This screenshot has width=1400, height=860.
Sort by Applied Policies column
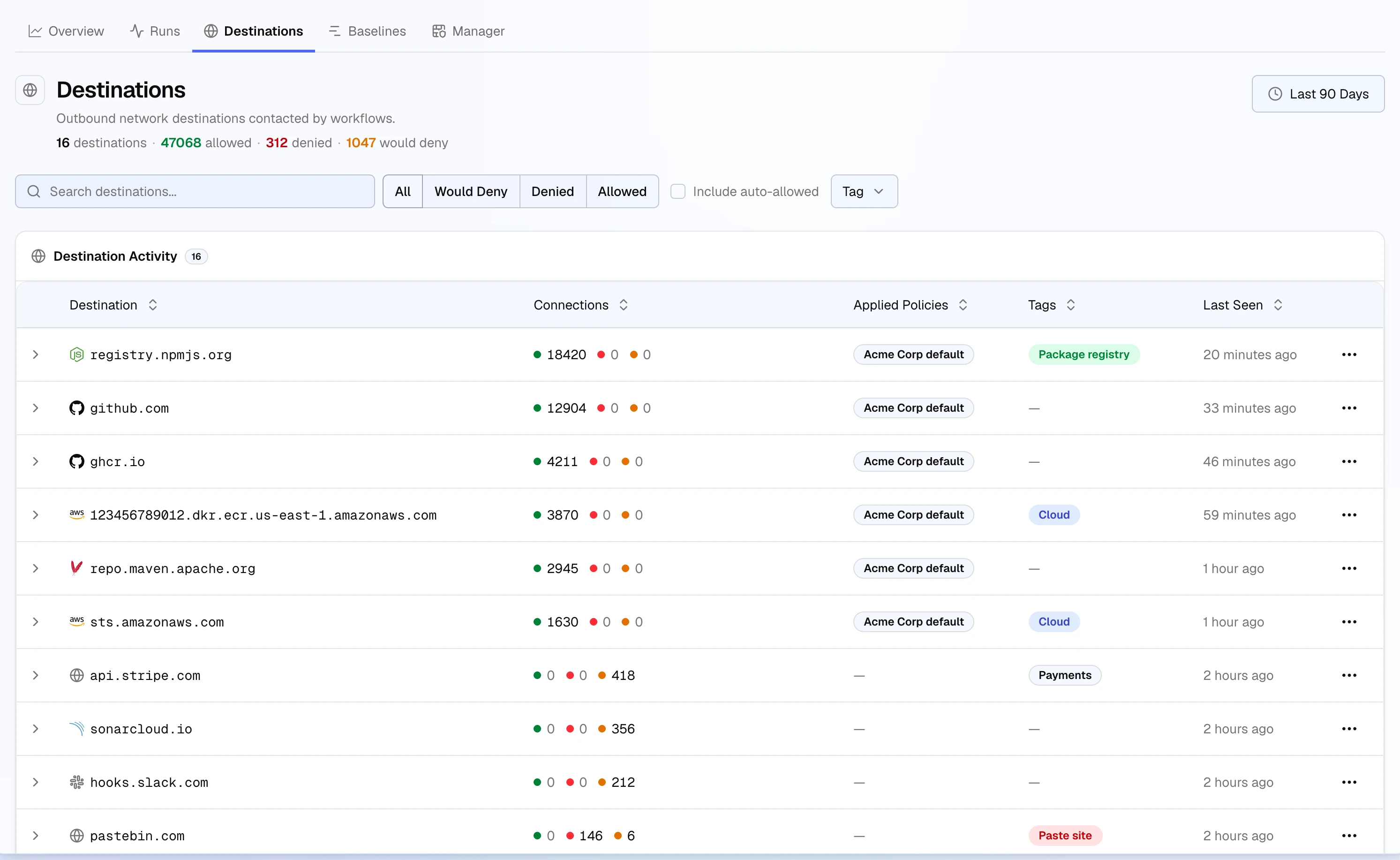[x=910, y=305]
